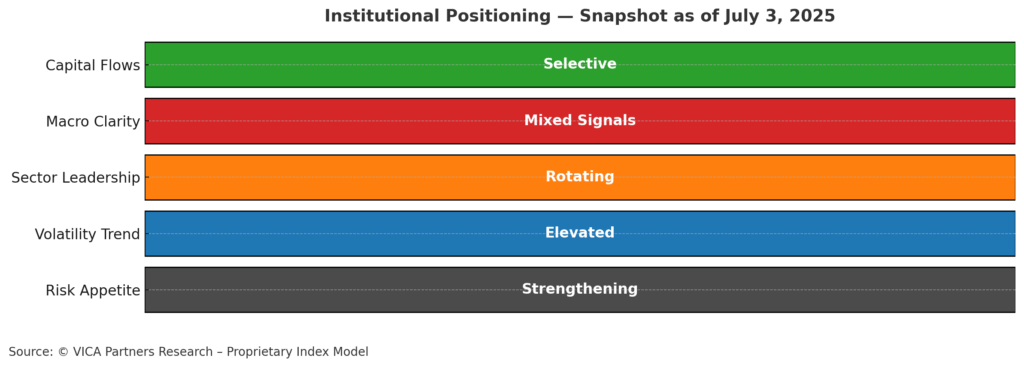Select the 'Elevated' bar label
Screen dimensions: 1024x367
580,232
